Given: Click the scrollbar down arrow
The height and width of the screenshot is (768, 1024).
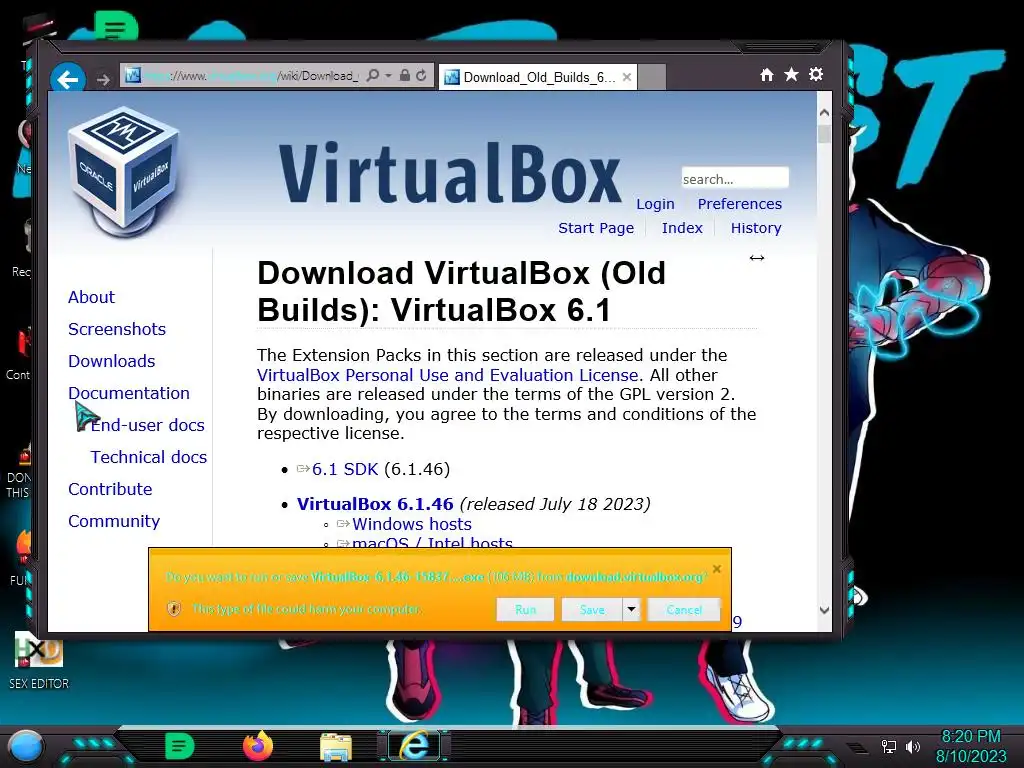Looking at the screenshot, I should click(824, 610).
